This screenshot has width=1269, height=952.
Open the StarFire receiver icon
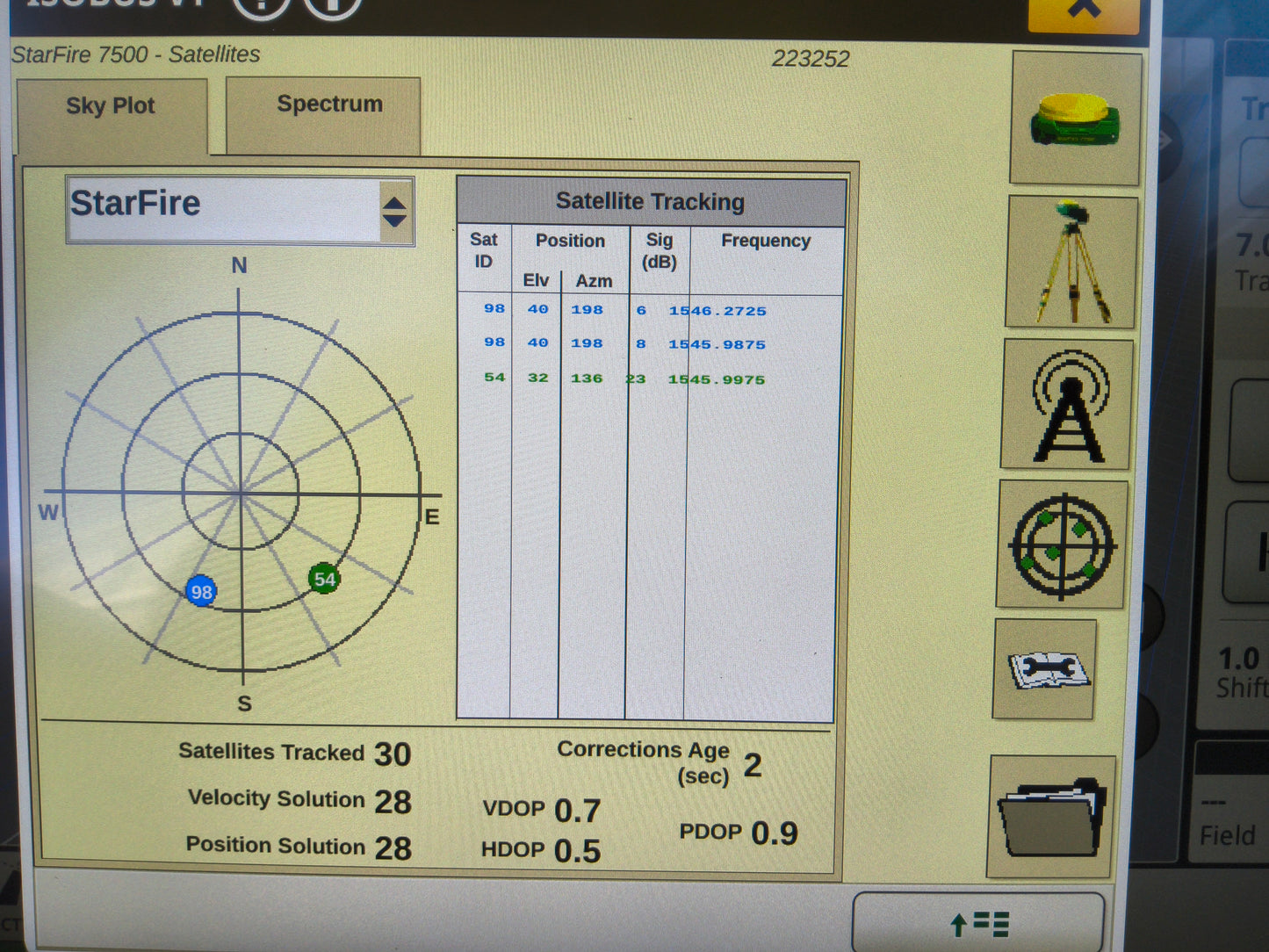point(1076,119)
